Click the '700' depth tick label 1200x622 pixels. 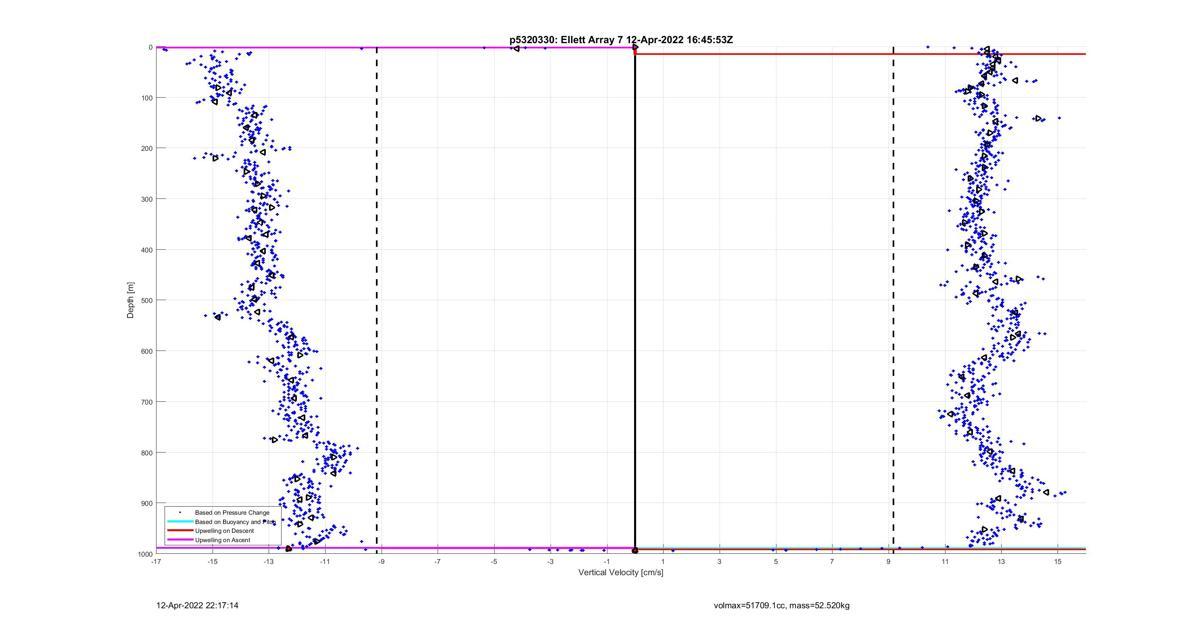(x=145, y=402)
